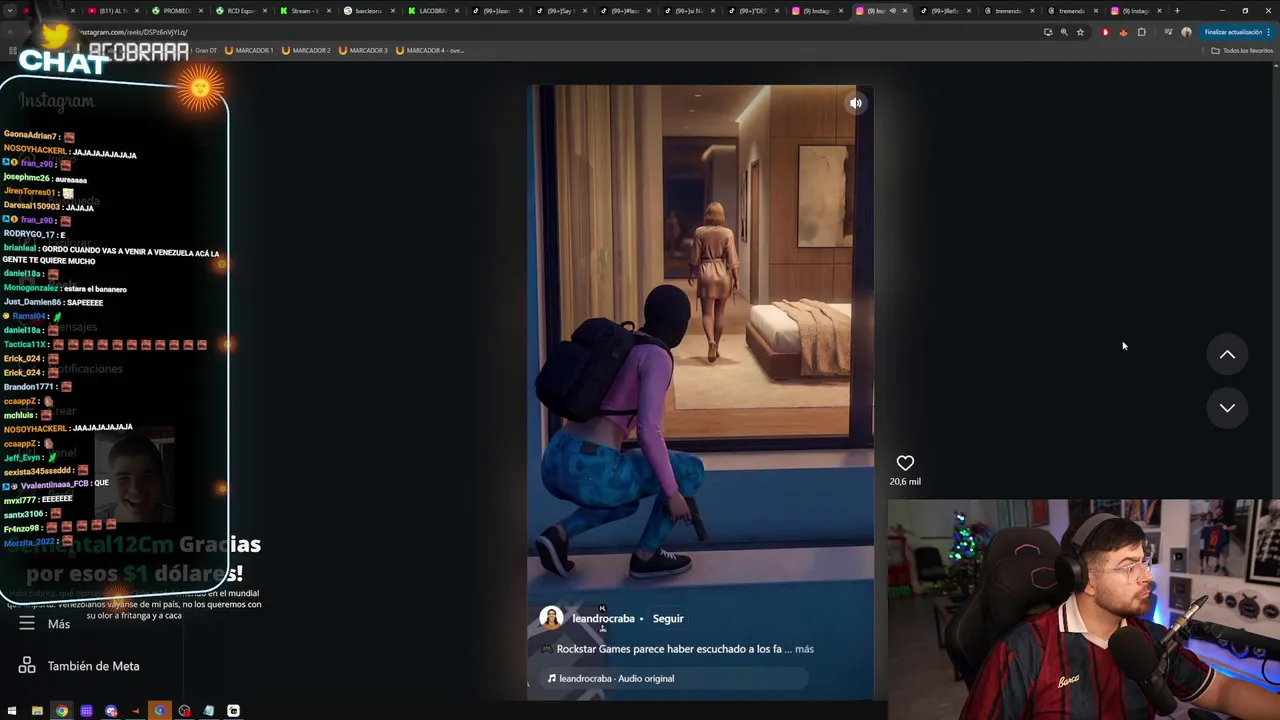Click the 'Finalizar actualización' button
1280x720 pixels.
pyautogui.click(x=1237, y=32)
